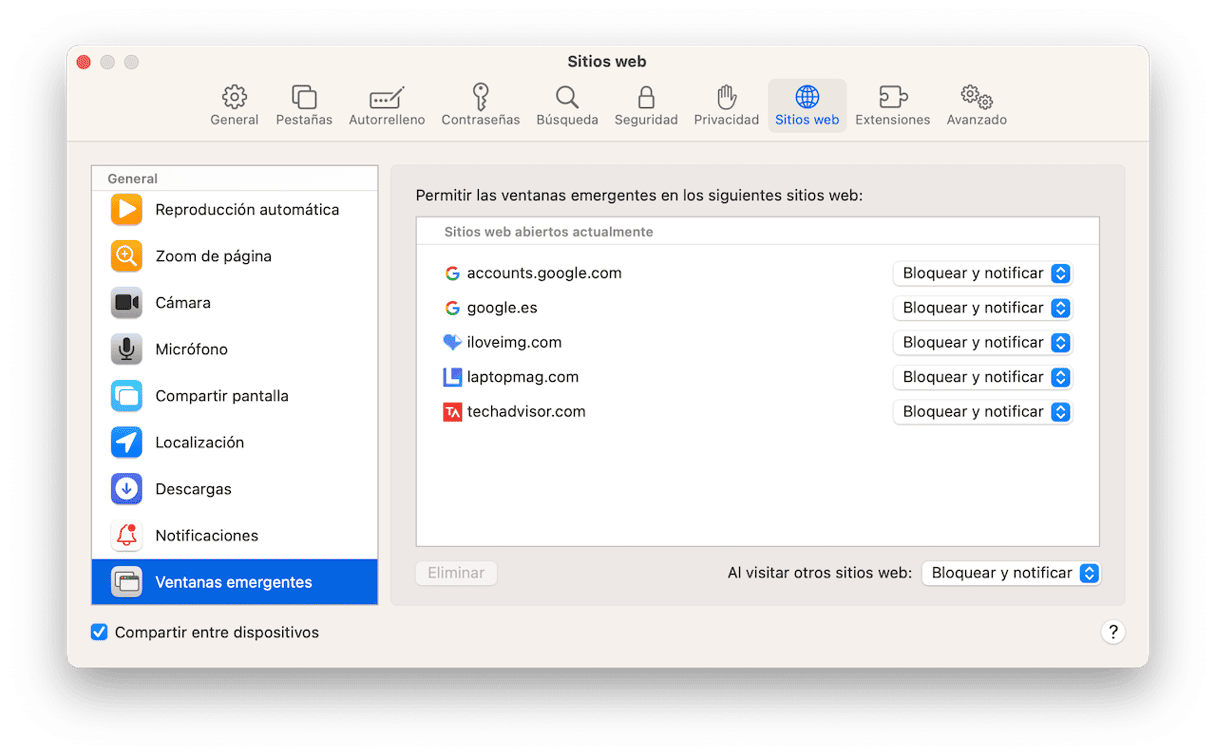The height and width of the screenshot is (756, 1216).
Task: Open the Seguridad padlock icon
Action: tap(646, 97)
